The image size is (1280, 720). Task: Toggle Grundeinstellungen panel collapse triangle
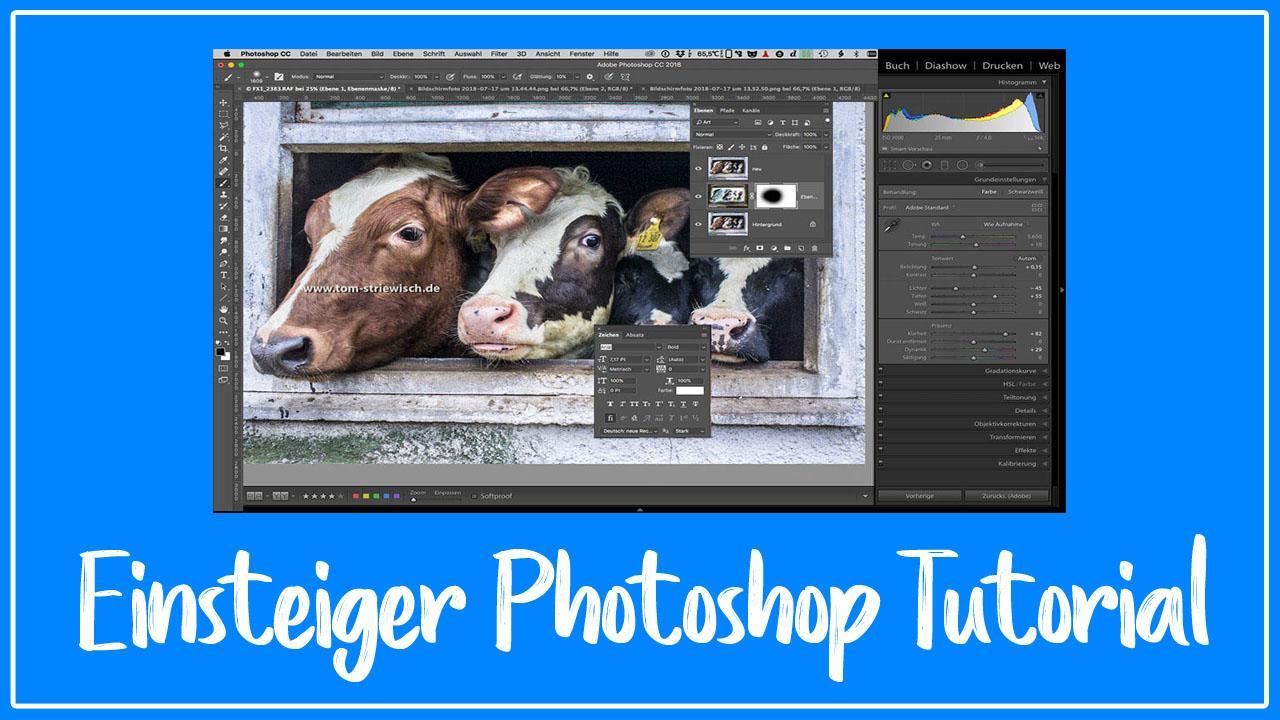1044,180
